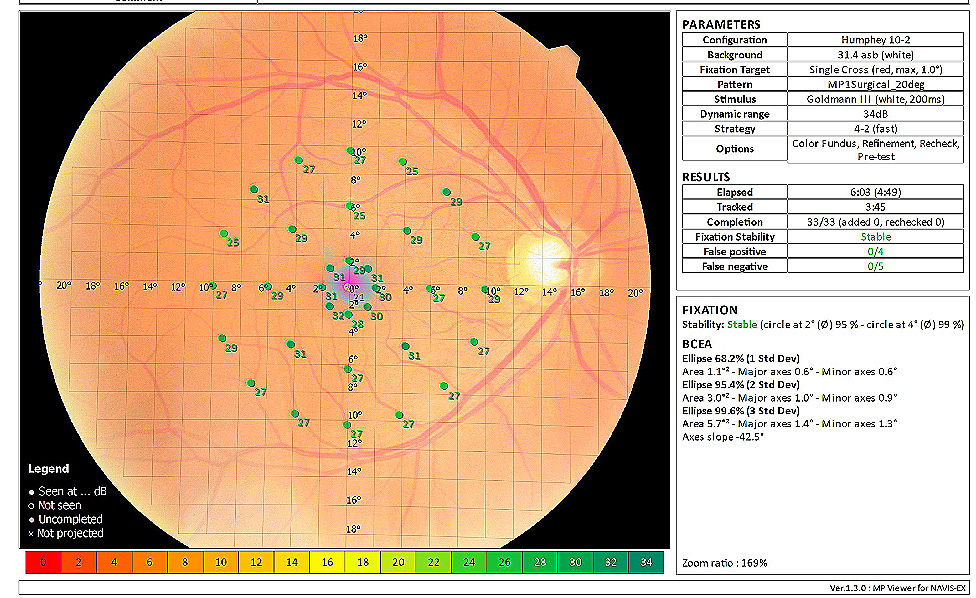Select the 'Seen at ... dB' legend entry
Screen dimensions: 976x598
(67, 491)
